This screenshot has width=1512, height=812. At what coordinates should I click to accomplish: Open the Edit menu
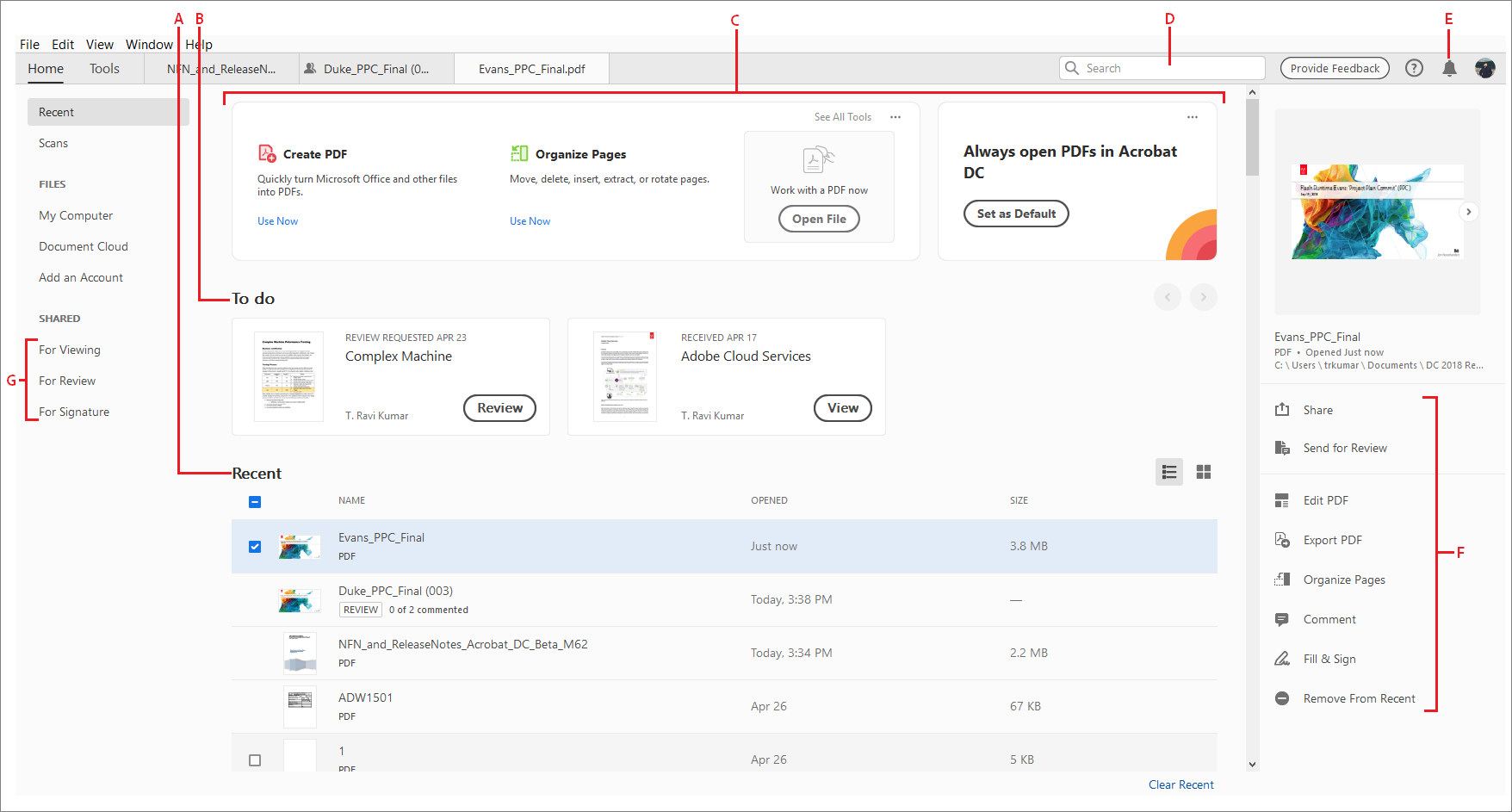[63, 45]
